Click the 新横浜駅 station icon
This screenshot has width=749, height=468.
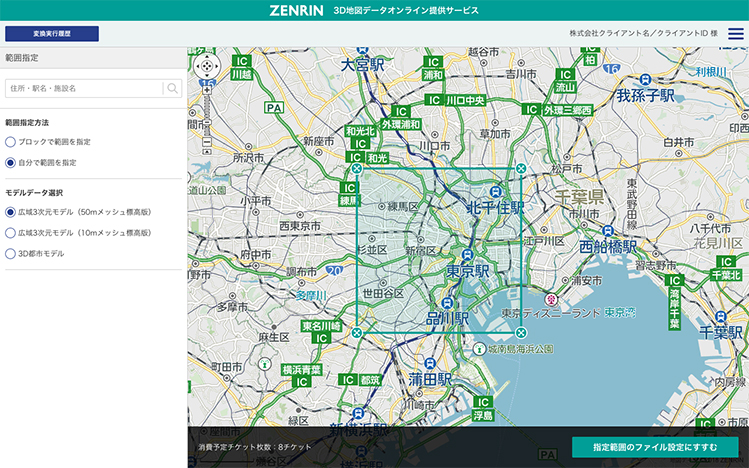pyautogui.click(x=359, y=414)
